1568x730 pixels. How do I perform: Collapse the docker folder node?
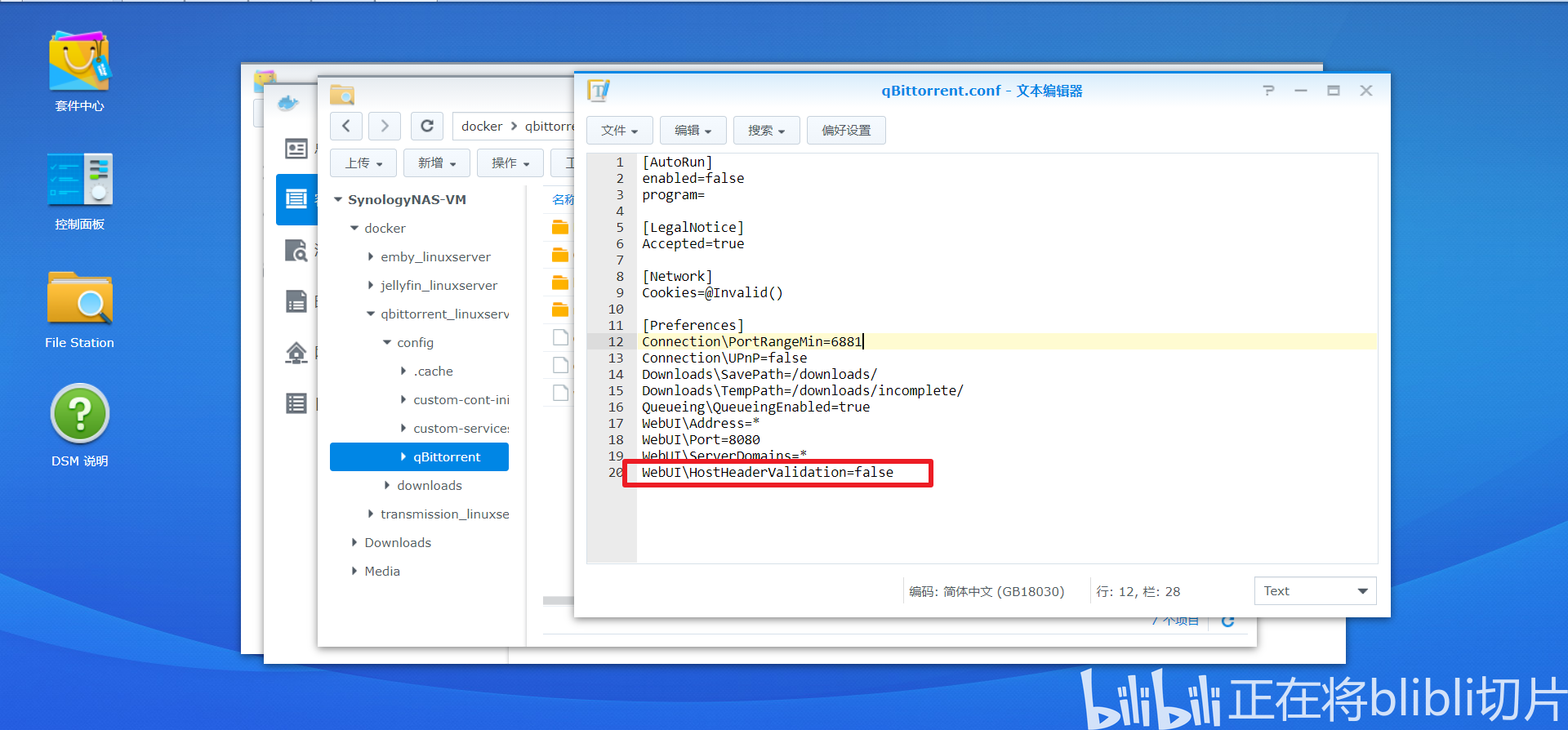coord(354,229)
